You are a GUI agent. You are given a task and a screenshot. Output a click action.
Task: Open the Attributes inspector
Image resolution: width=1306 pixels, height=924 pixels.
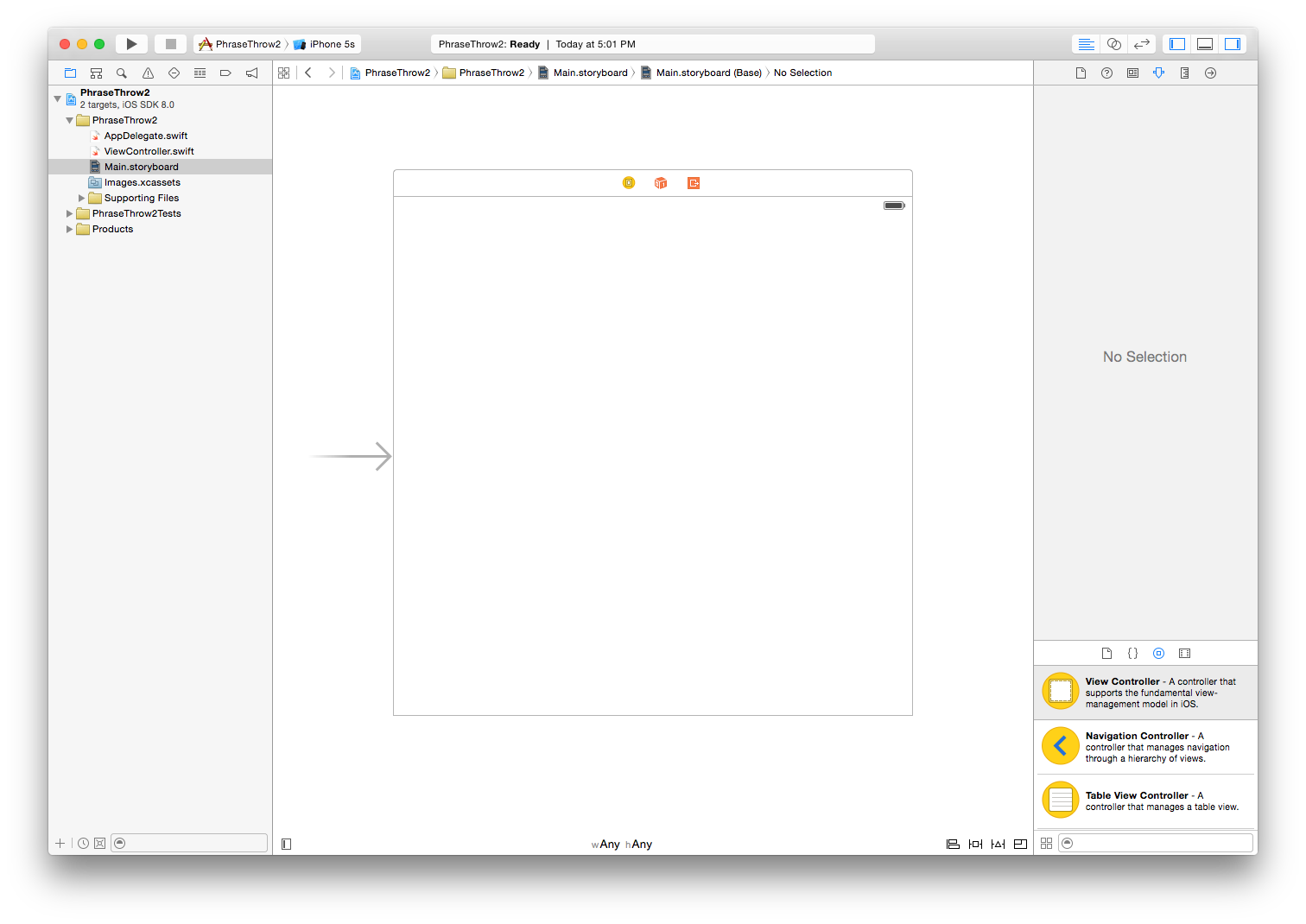(x=1158, y=73)
